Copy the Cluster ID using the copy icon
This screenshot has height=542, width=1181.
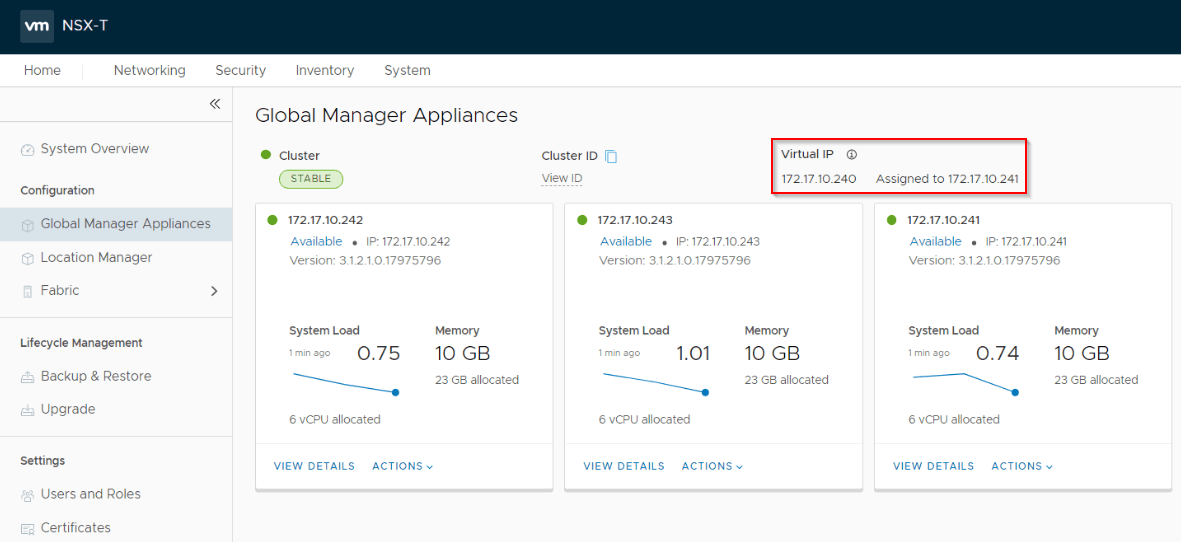611,157
